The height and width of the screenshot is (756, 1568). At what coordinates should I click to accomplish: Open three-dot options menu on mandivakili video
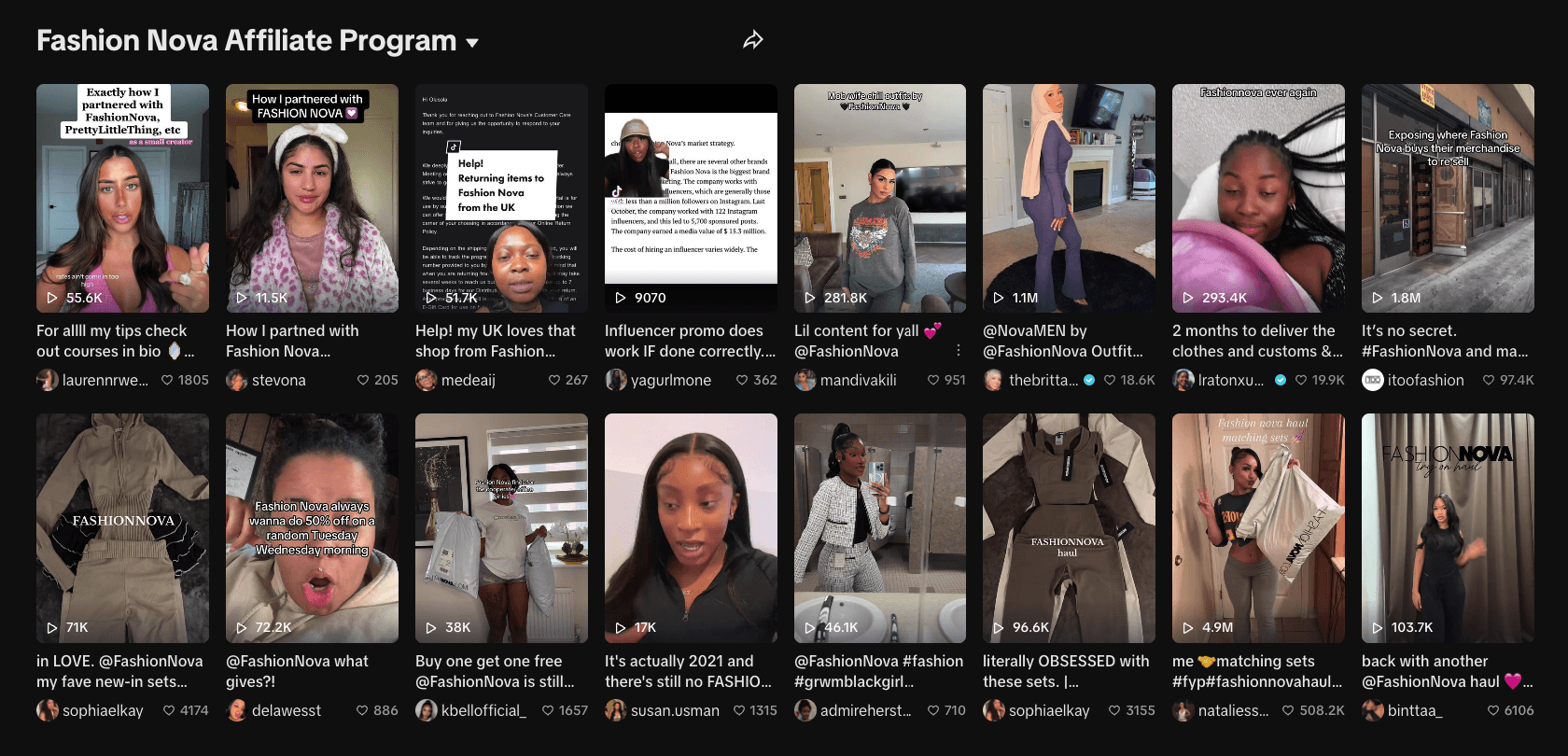(958, 350)
